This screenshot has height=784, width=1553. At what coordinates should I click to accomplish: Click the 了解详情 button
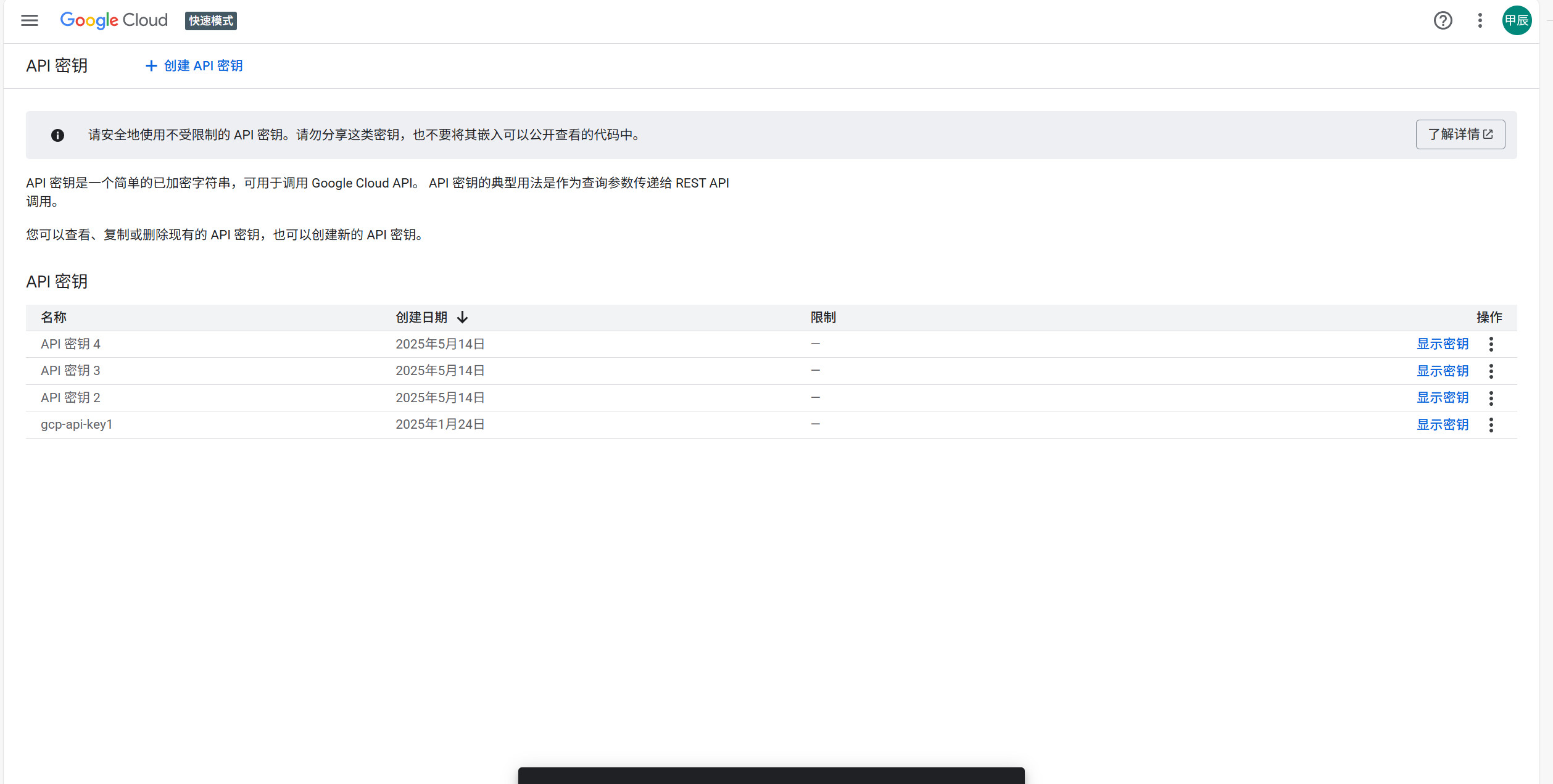[x=1460, y=134]
